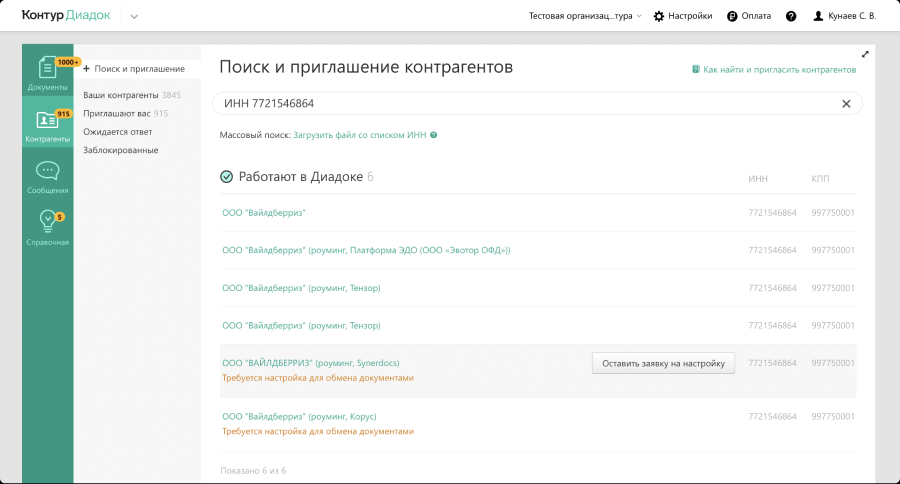
Task: Open Вайлдберриз роуминг Платформа ЭДО result
Action: (366, 250)
